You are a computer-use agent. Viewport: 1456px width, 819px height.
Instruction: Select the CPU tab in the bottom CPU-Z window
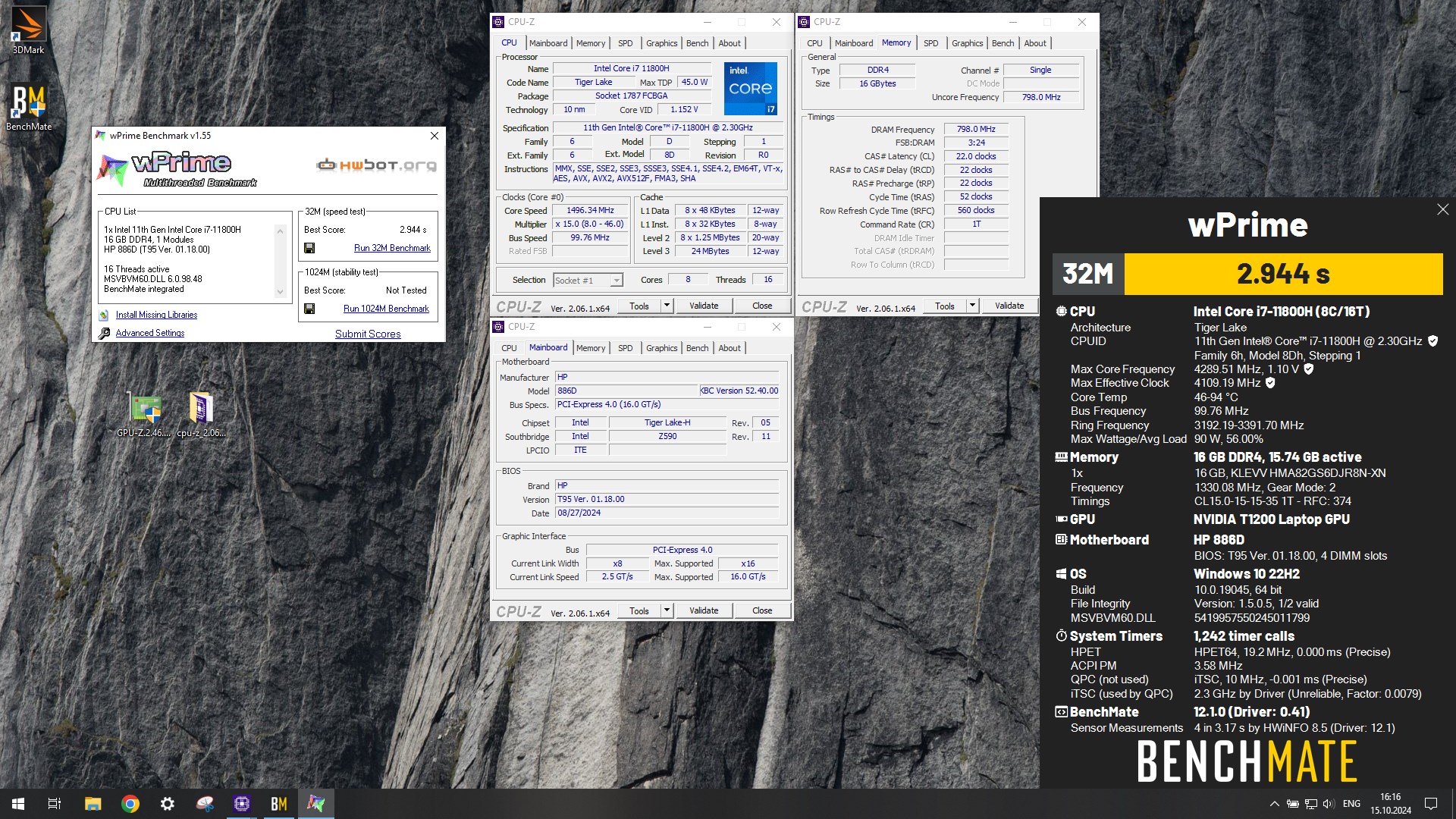[x=509, y=348]
